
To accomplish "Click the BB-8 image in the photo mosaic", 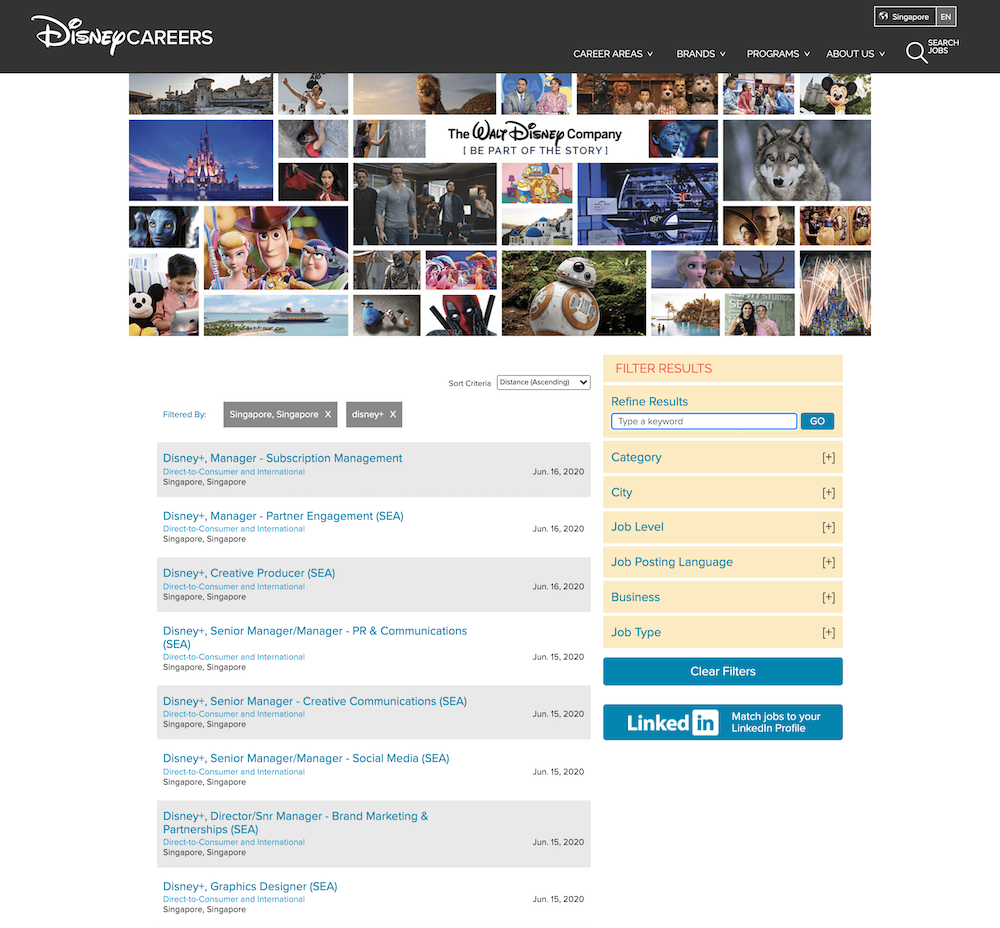I will [573, 293].
